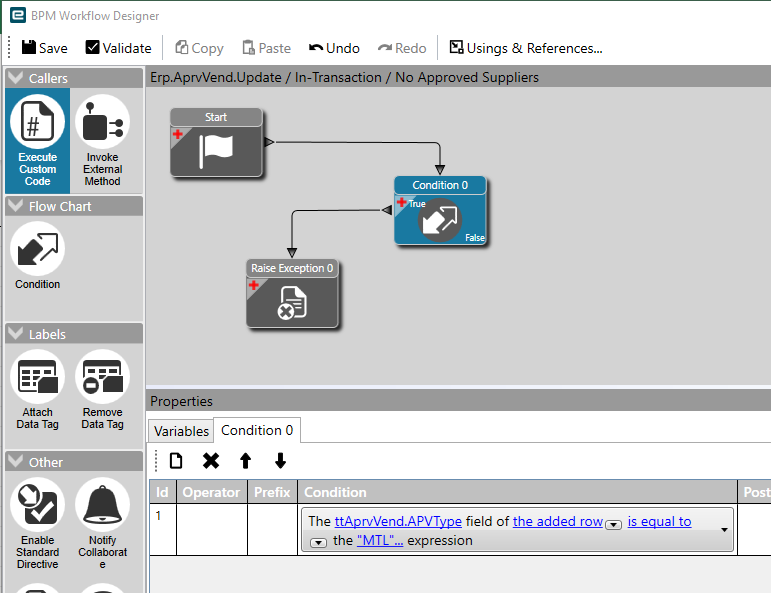Click the breadcrumb 'No Approved Suppliers' title
The image size is (771, 593).
(467, 77)
